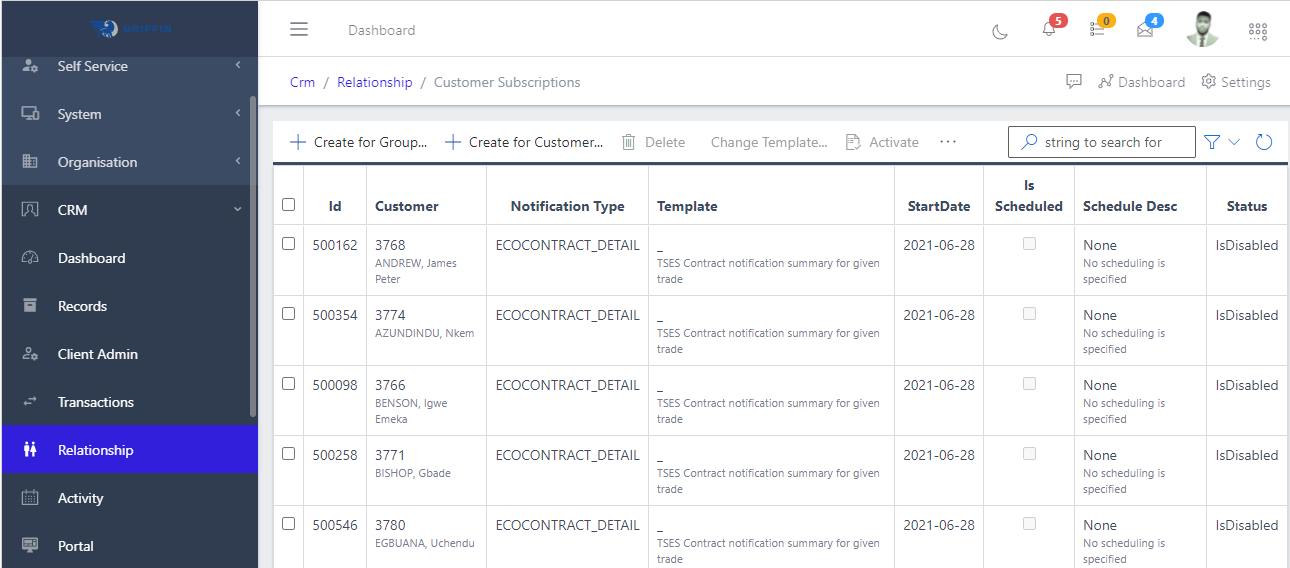1290x568 pixels.
Task: Click the CRM book icon
Action: (30, 210)
